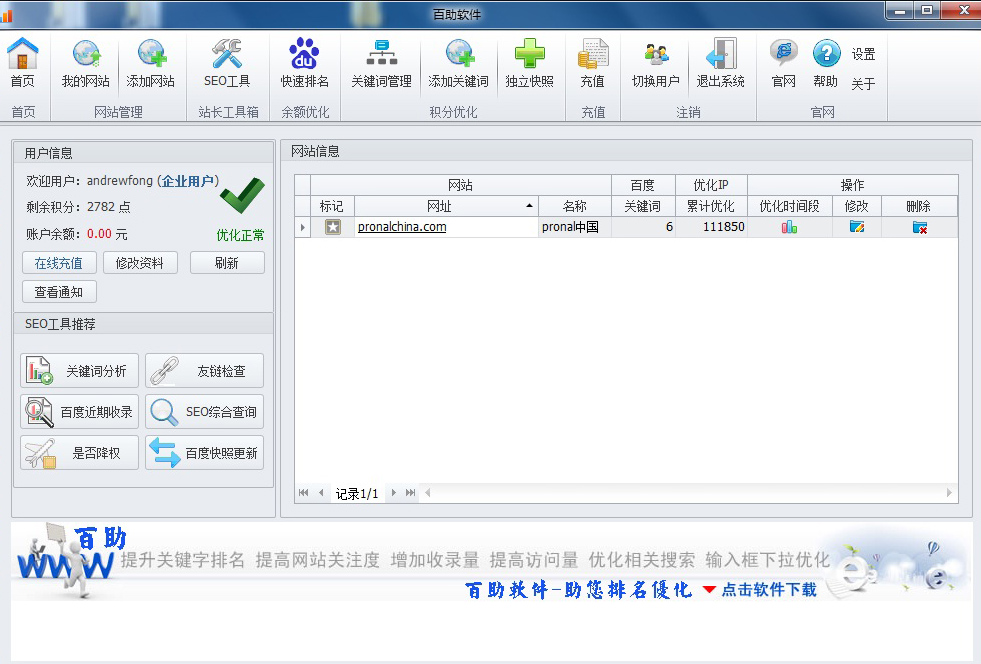The width and height of the screenshot is (981, 664).
Task: Open the 官网 website icon
Action: click(784, 63)
